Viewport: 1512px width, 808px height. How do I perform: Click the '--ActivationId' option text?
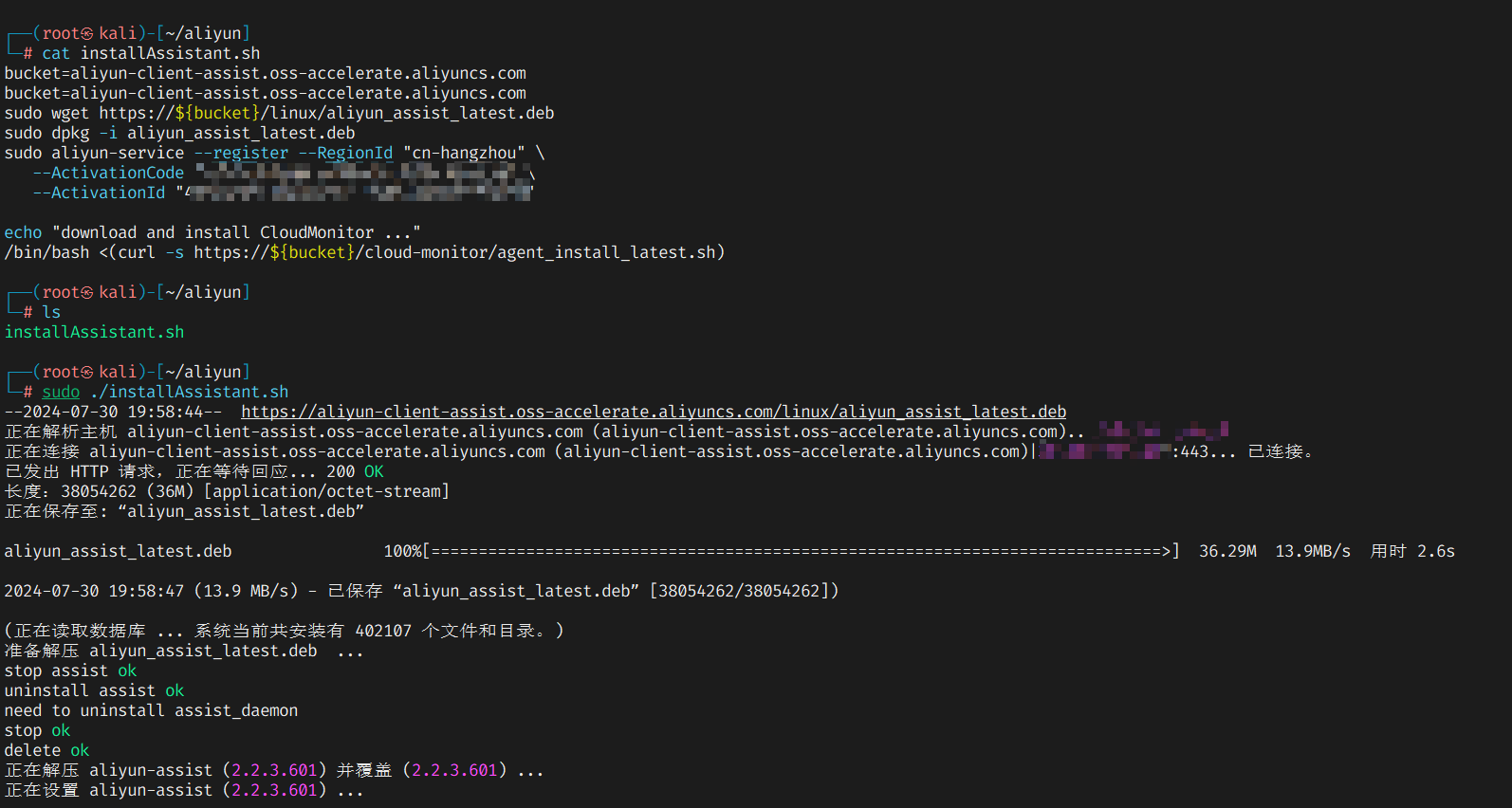pos(99,193)
